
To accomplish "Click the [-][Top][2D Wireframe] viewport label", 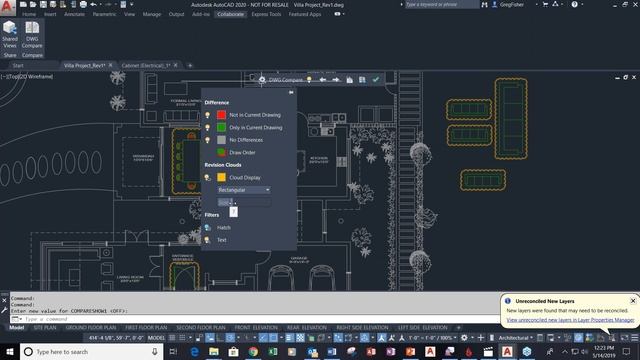I will pyautogui.click(x=27, y=76).
